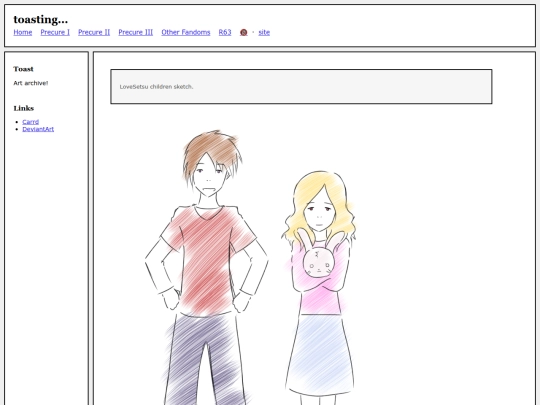Open the Carrd link in sidebar
The height and width of the screenshot is (405, 540).
click(31, 122)
